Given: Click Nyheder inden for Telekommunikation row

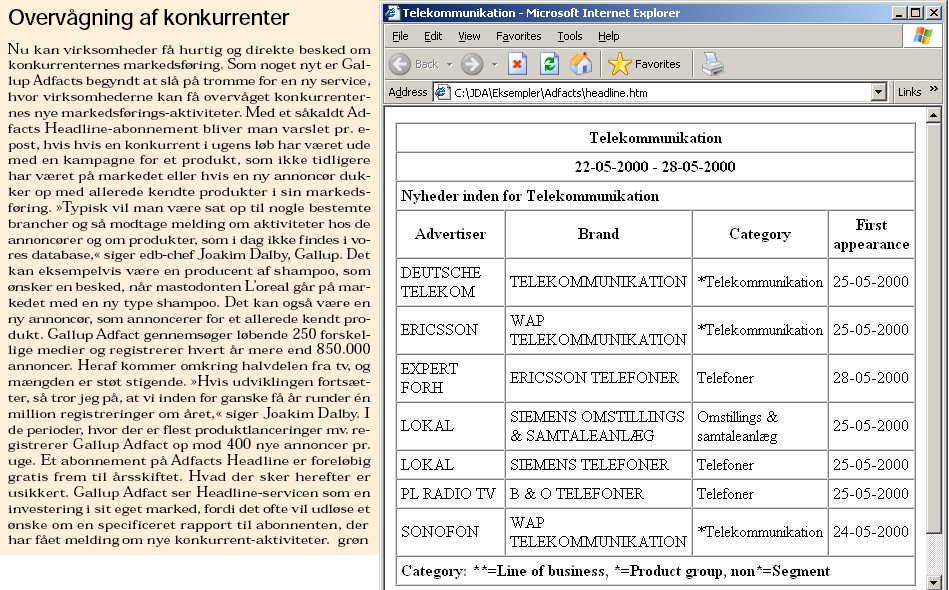Looking at the screenshot, I should [x=655, y=196].
